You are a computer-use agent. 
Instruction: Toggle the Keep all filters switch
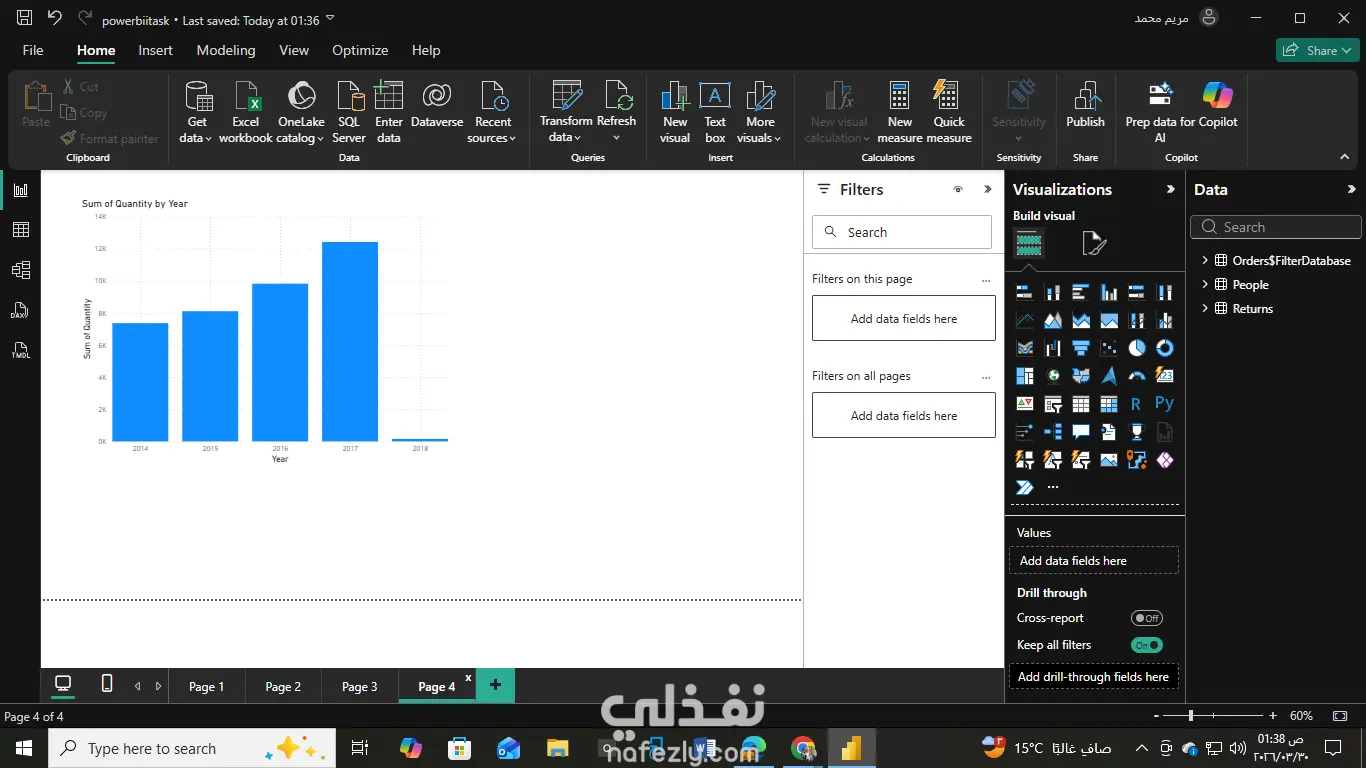(x=1146, y=645)
